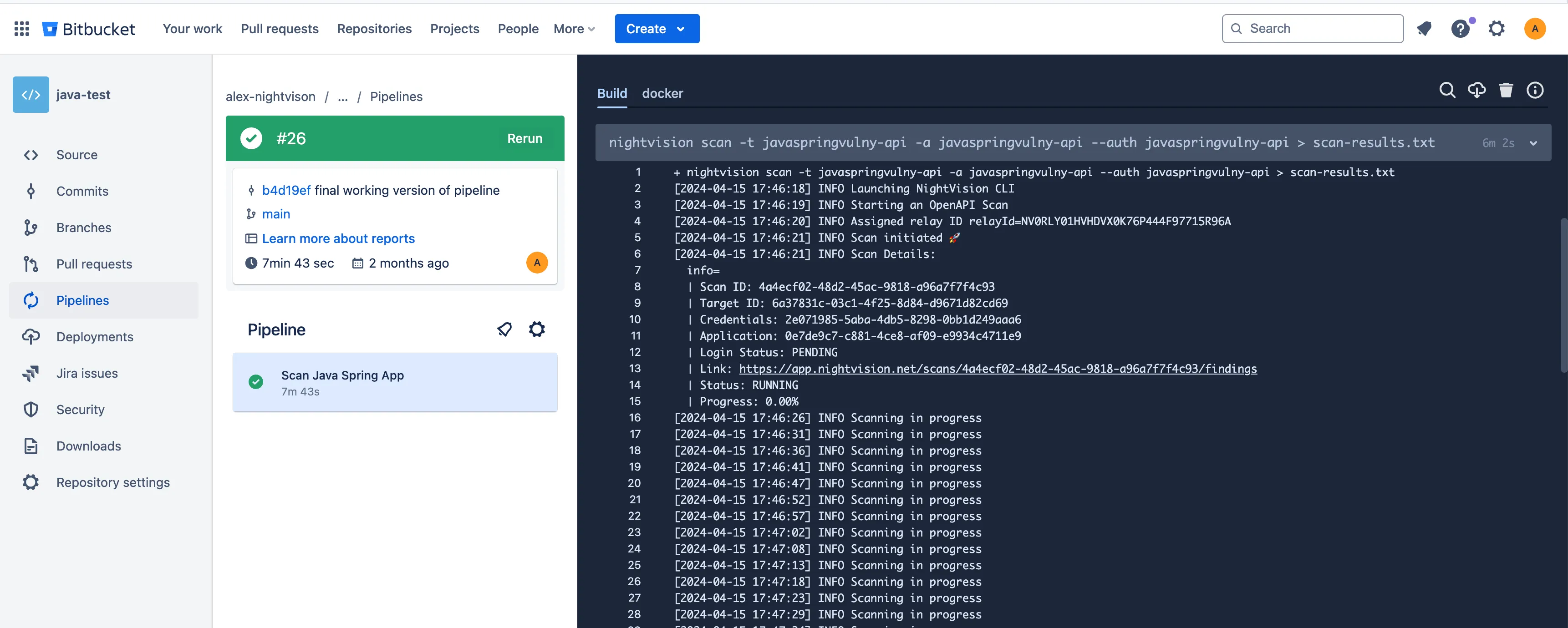Go to alex-nightvison breadcrumb
The image size is (1568, 628).
270,97
